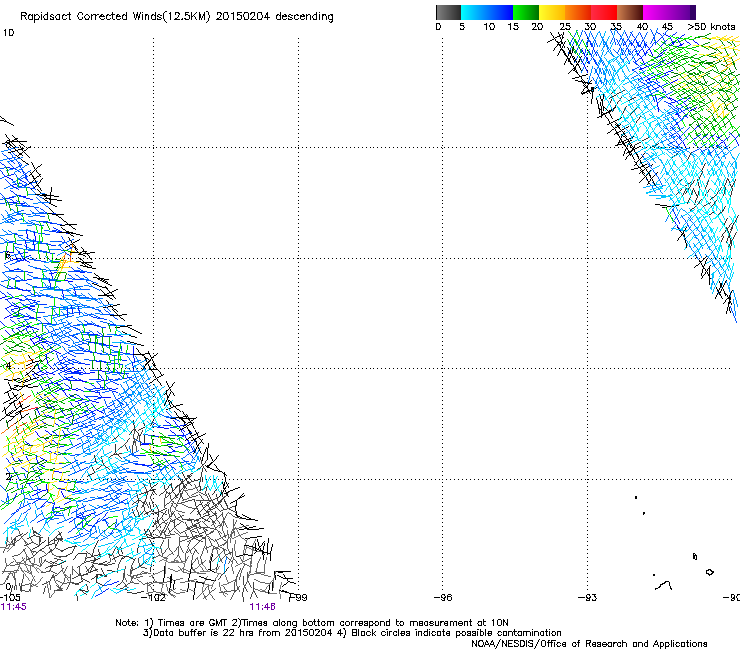The width and height of the screenshot is (740, 650).
Task: Click the '-105' longitude axis label
Action: coord(10,598)
